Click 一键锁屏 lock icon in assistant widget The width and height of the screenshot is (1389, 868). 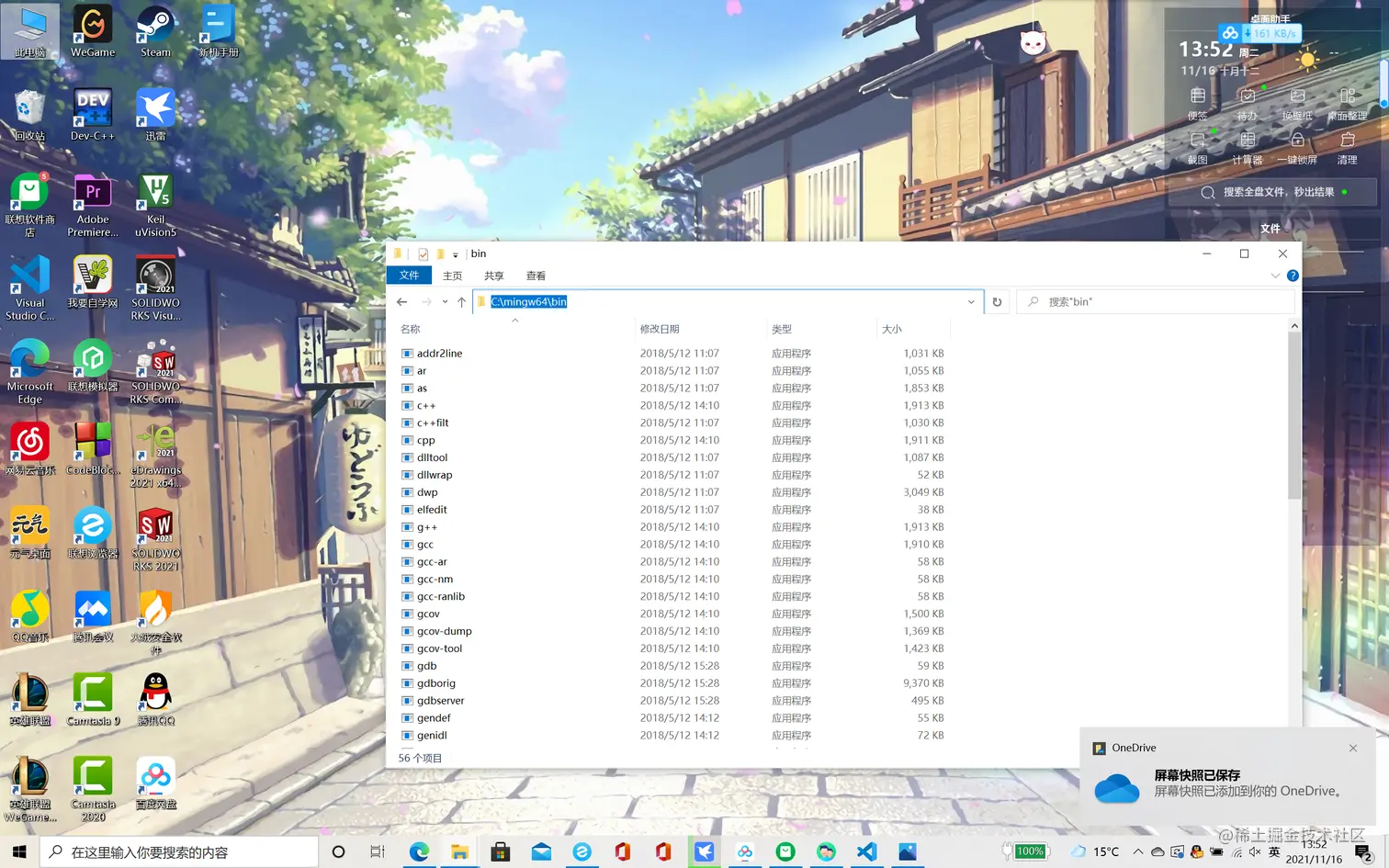(1297, 148)
